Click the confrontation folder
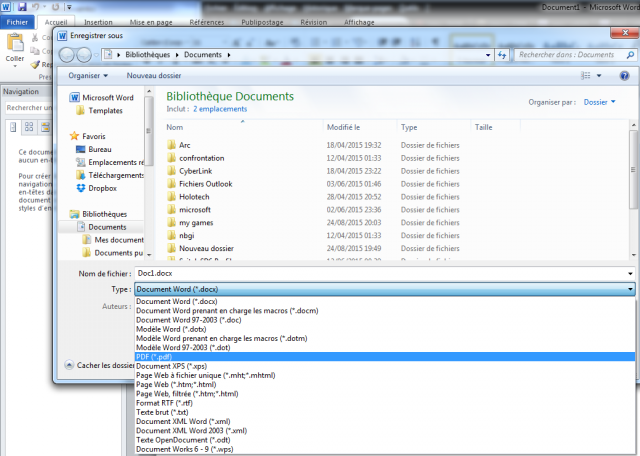This screenshot has width=640, height=456. tap(196, 158)
